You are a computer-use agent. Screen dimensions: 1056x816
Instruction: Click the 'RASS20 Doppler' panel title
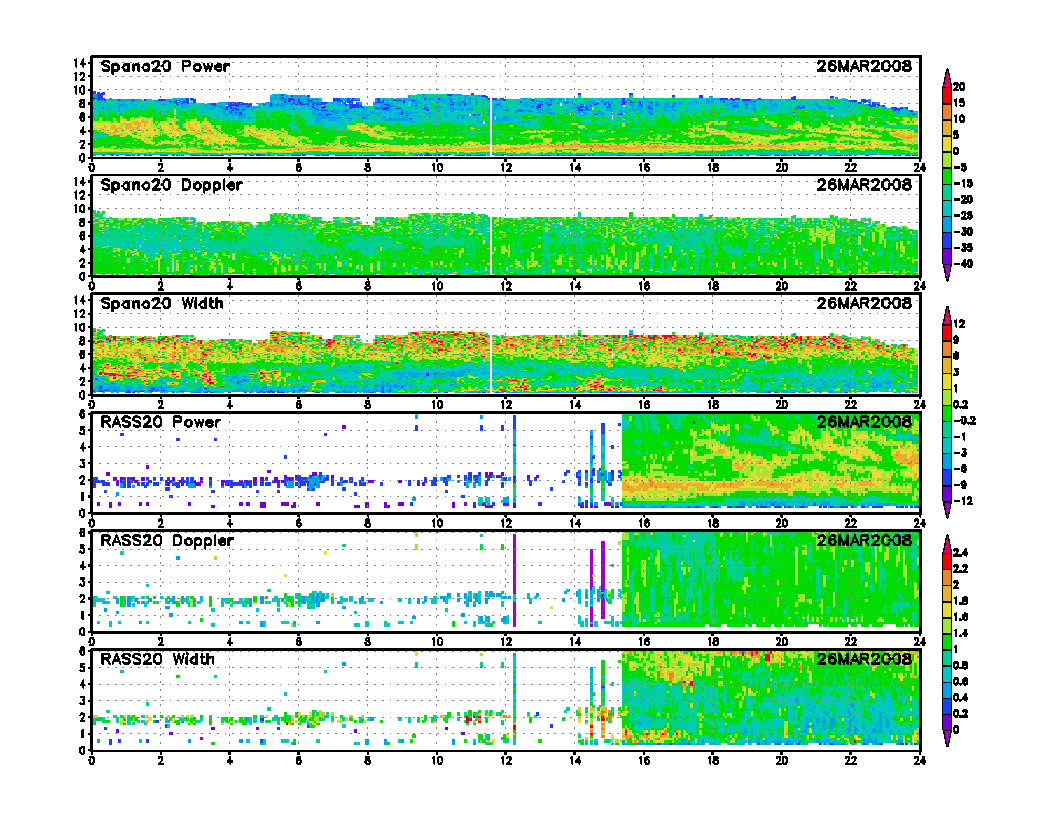click(x=166, y=541)
